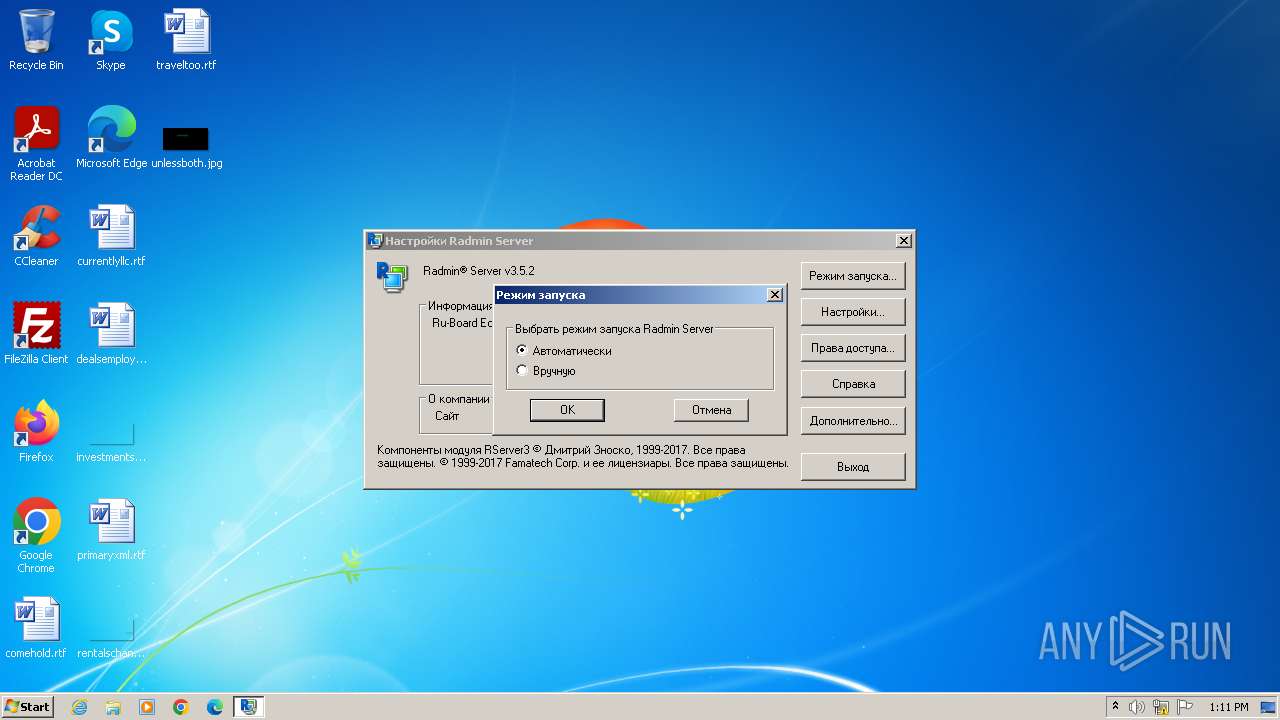Open Права доступа... settings
The width and height of the screenshot is (1280, 720).
(x=853, y=348)
